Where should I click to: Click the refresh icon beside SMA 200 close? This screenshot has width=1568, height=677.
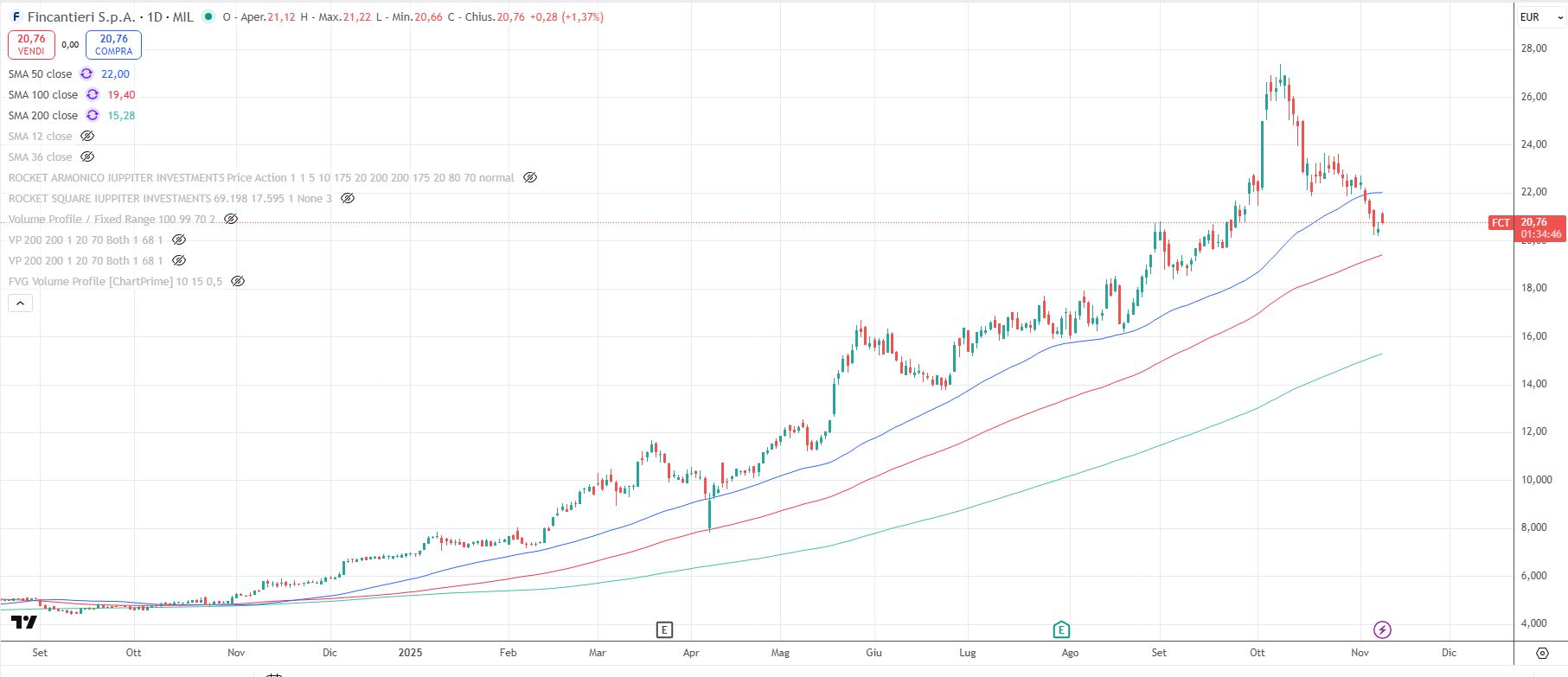pos(93,116)
